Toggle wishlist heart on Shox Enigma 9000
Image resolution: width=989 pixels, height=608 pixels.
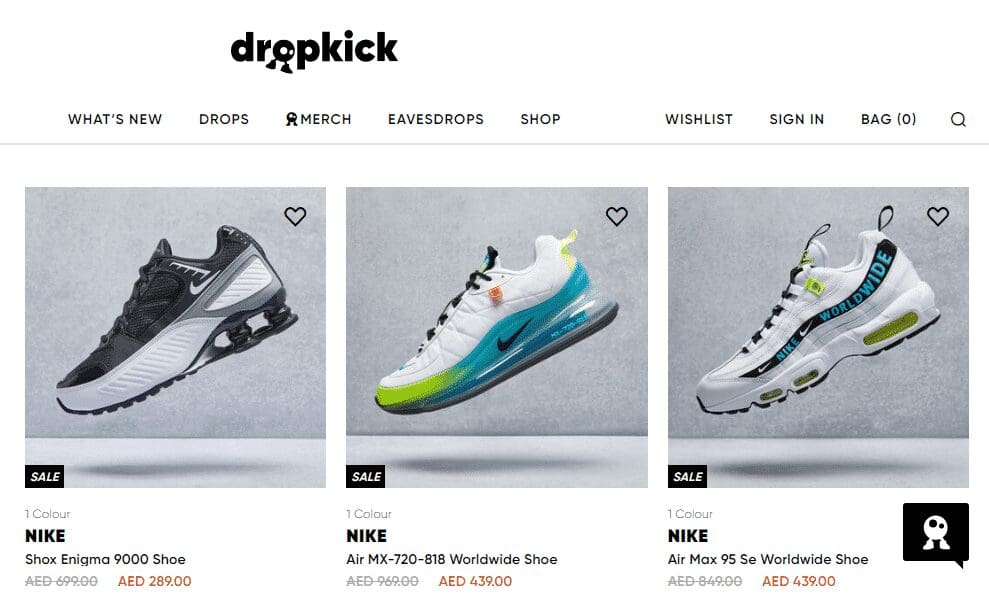coord(295,216)
